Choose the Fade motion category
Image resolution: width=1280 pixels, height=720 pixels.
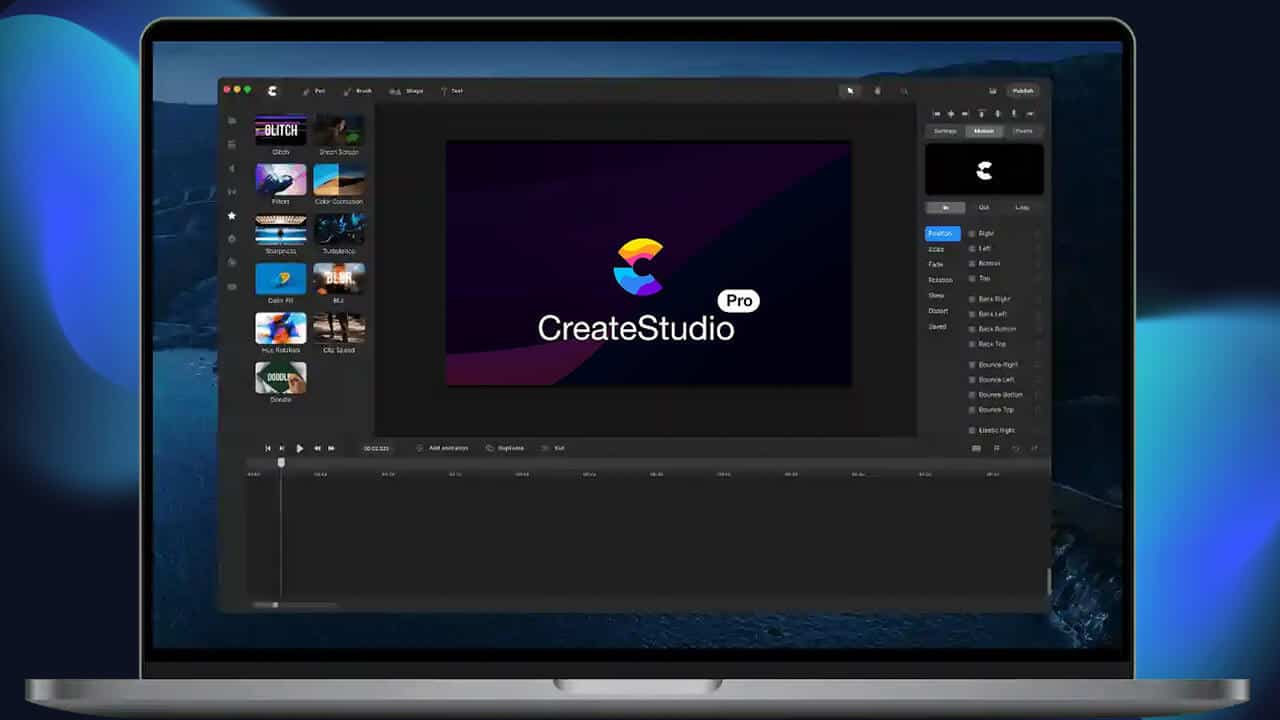tap(936, 264)
